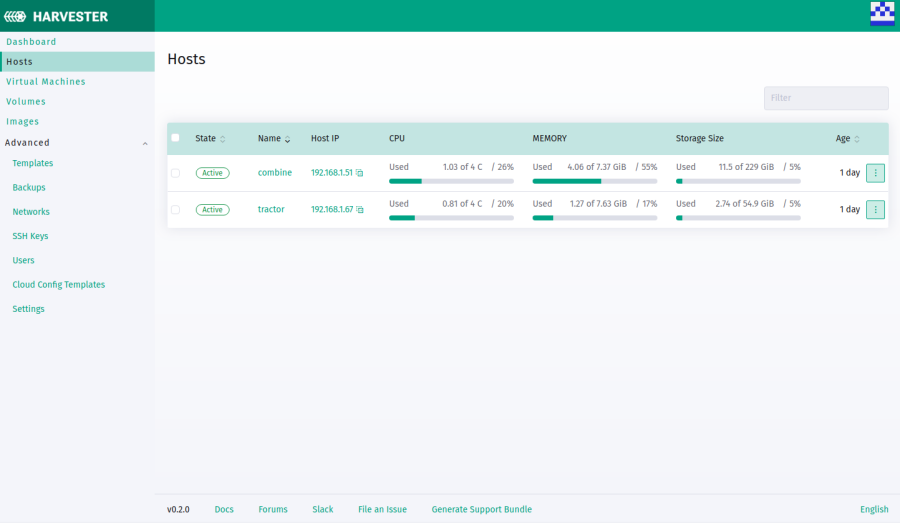Open the action menu for combine host
The image size is (900, 523).
pos(875,173)
